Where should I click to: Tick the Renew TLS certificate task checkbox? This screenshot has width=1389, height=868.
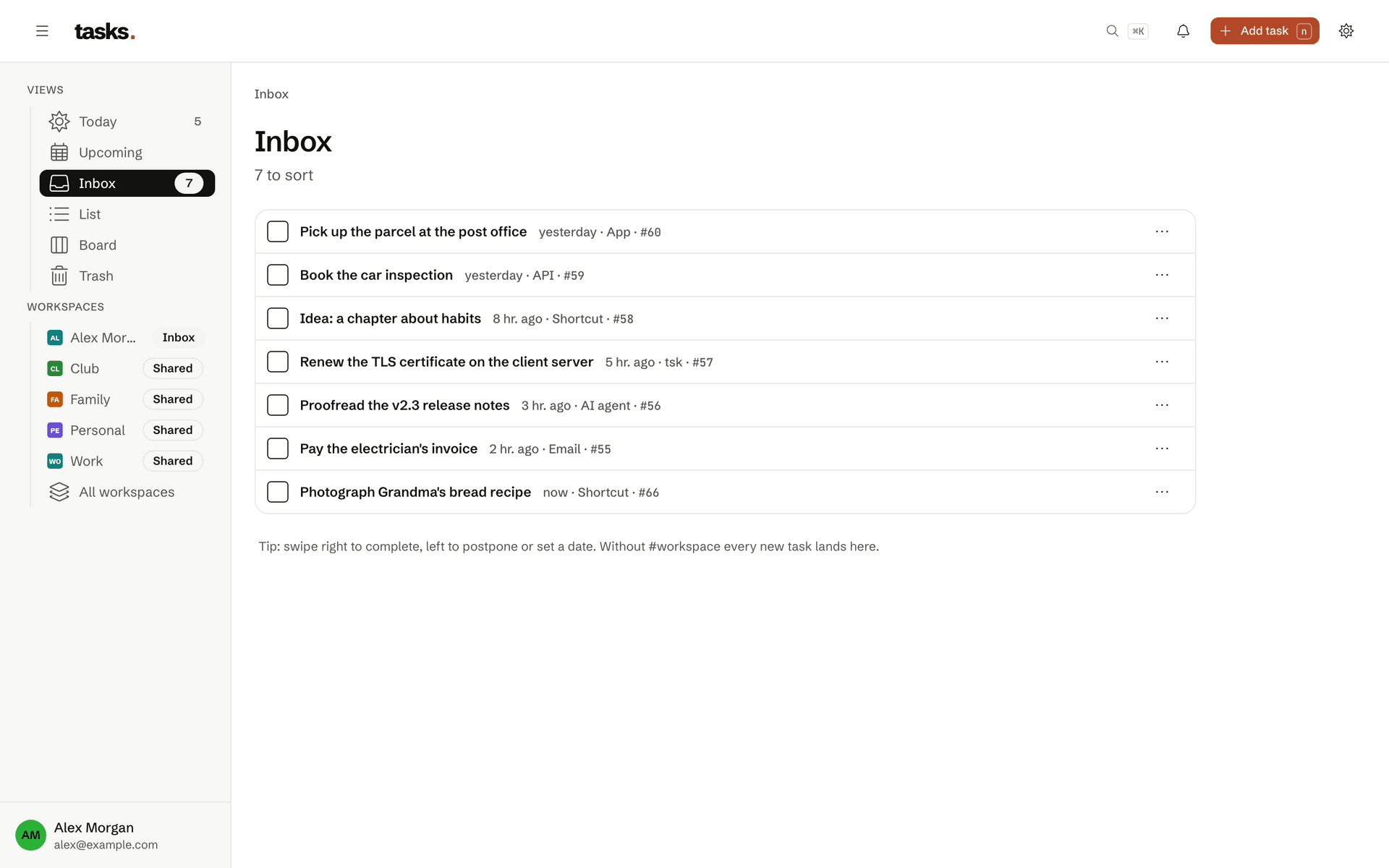coord(278,362)
